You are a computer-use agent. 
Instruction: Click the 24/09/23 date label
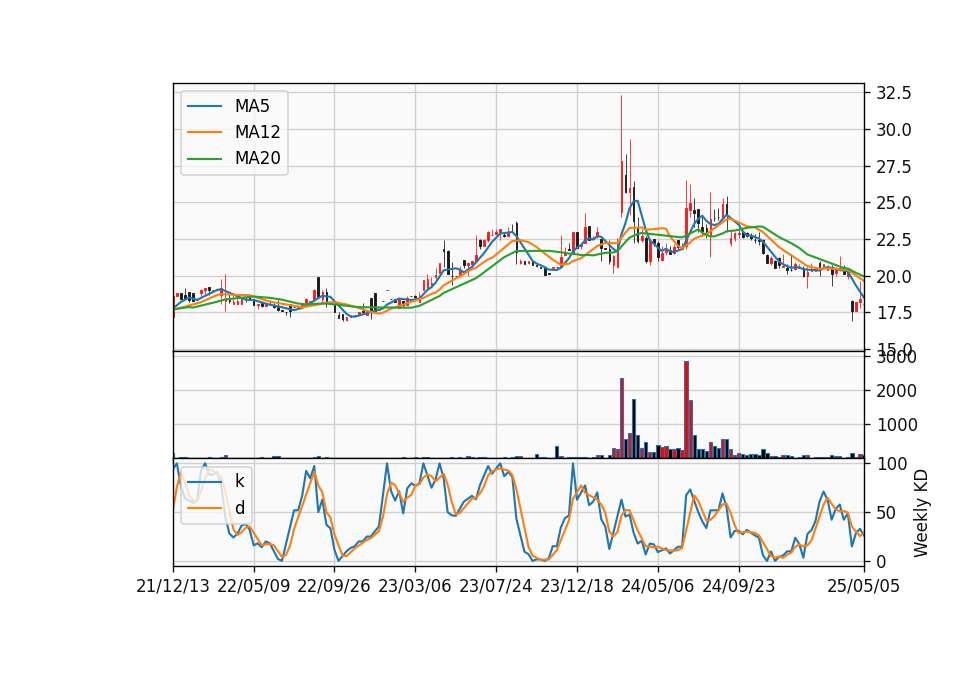coord(738,586)
